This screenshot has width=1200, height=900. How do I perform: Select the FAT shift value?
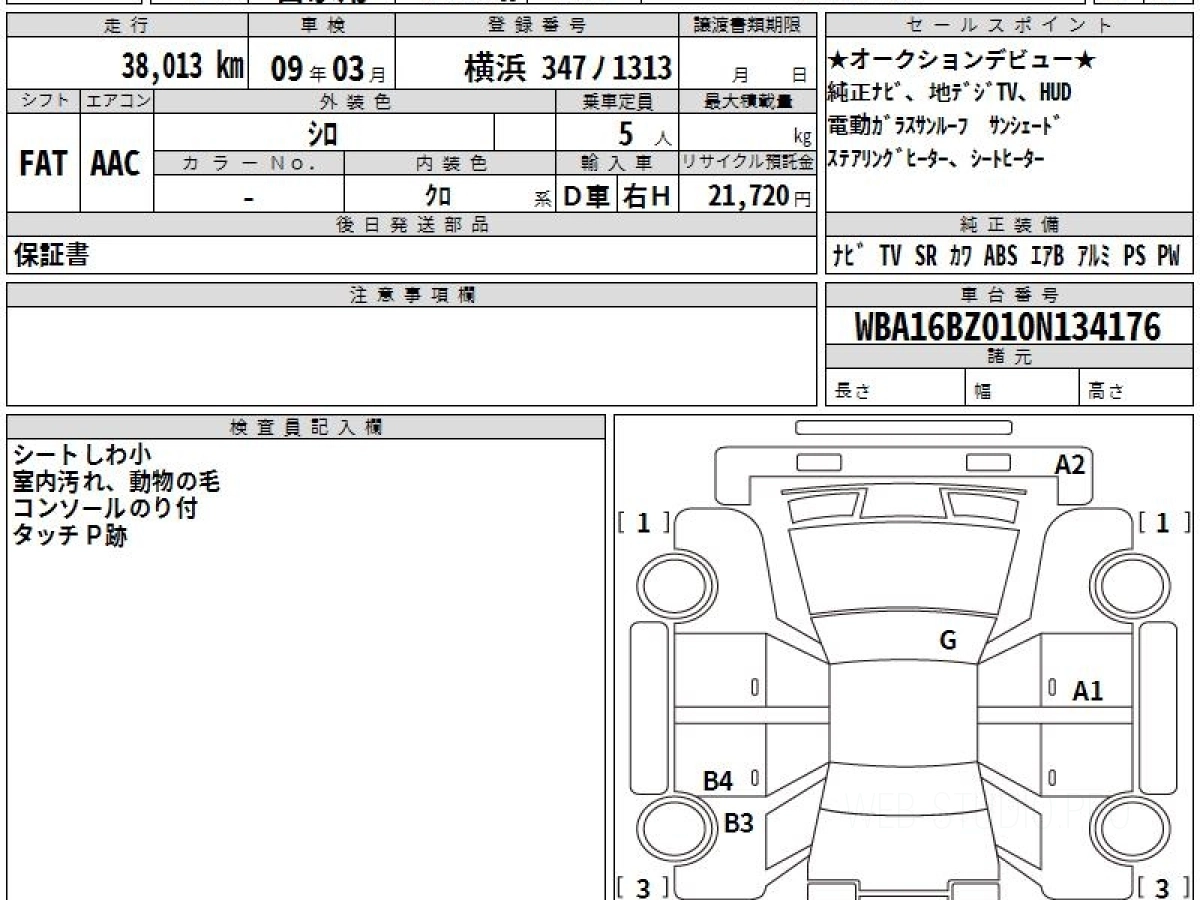pos(42,164)
